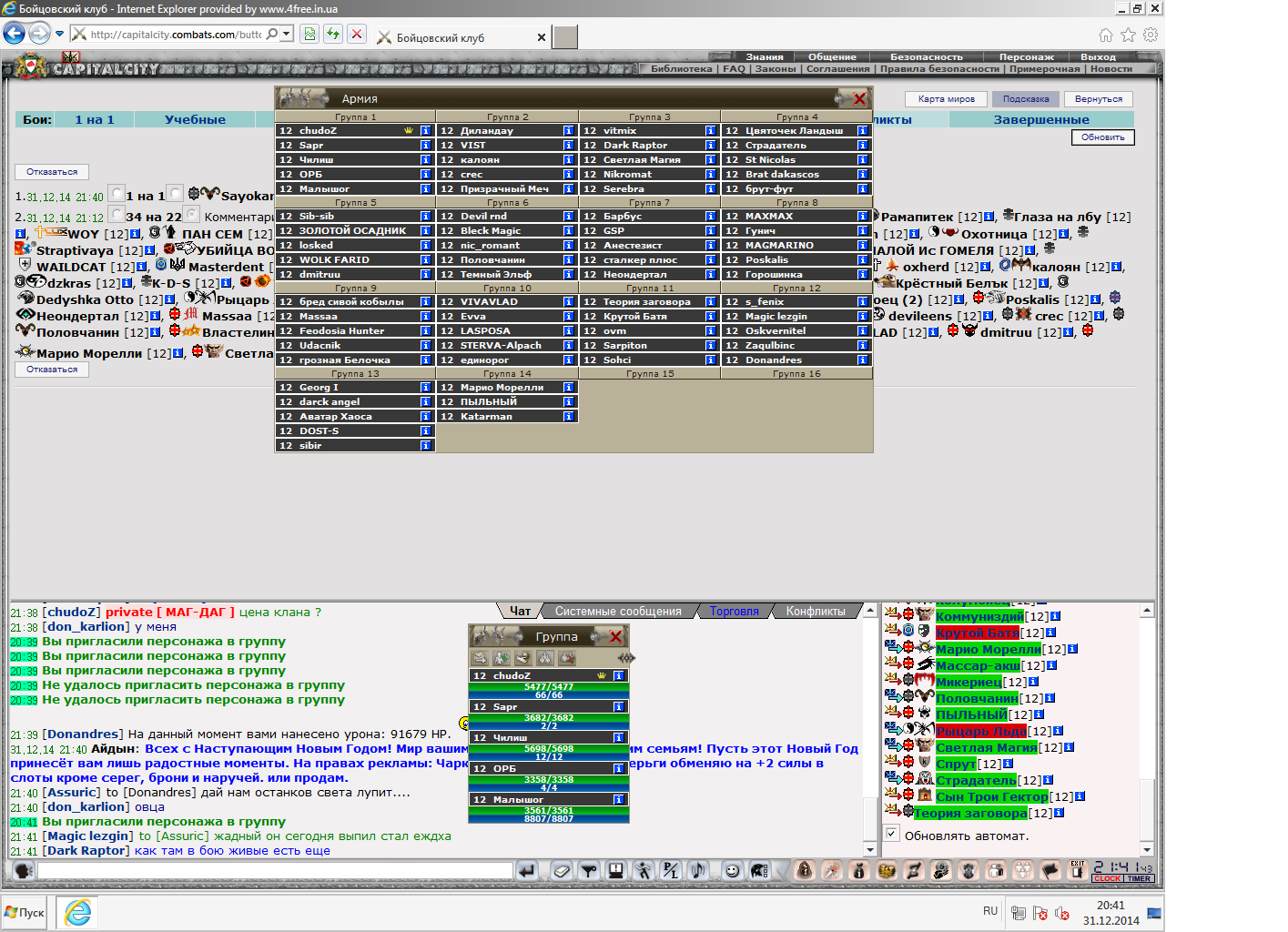Open the smiley emoticons picker

pos(732,871)
